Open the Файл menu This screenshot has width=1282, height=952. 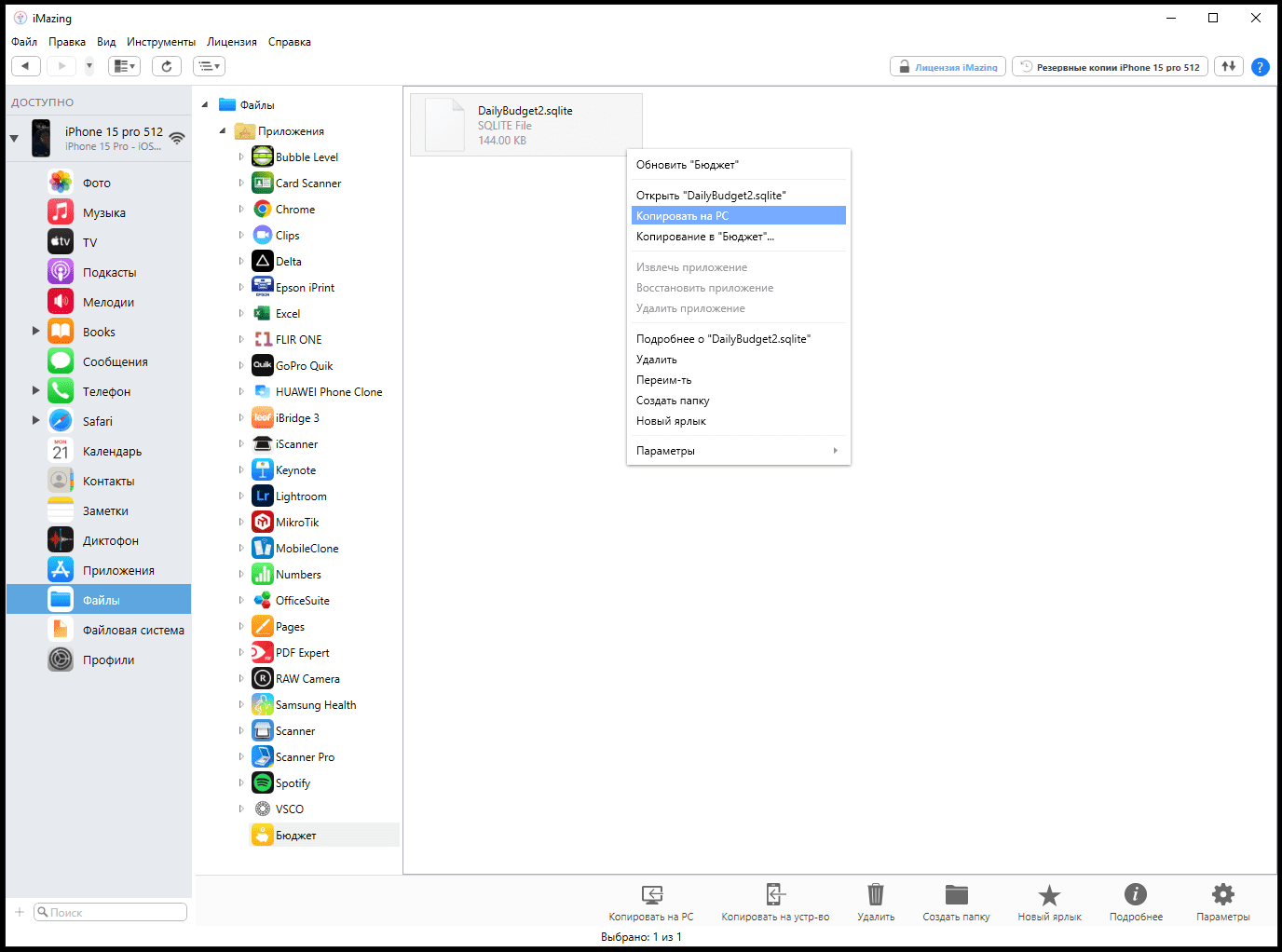tap(24, 42)
